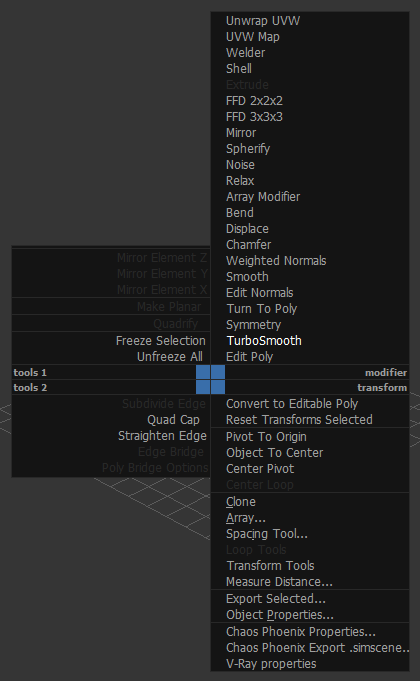Add the Weighted Normals modifier
The width and height of the screenshot is (420, 681).
(x=276, y=261)
